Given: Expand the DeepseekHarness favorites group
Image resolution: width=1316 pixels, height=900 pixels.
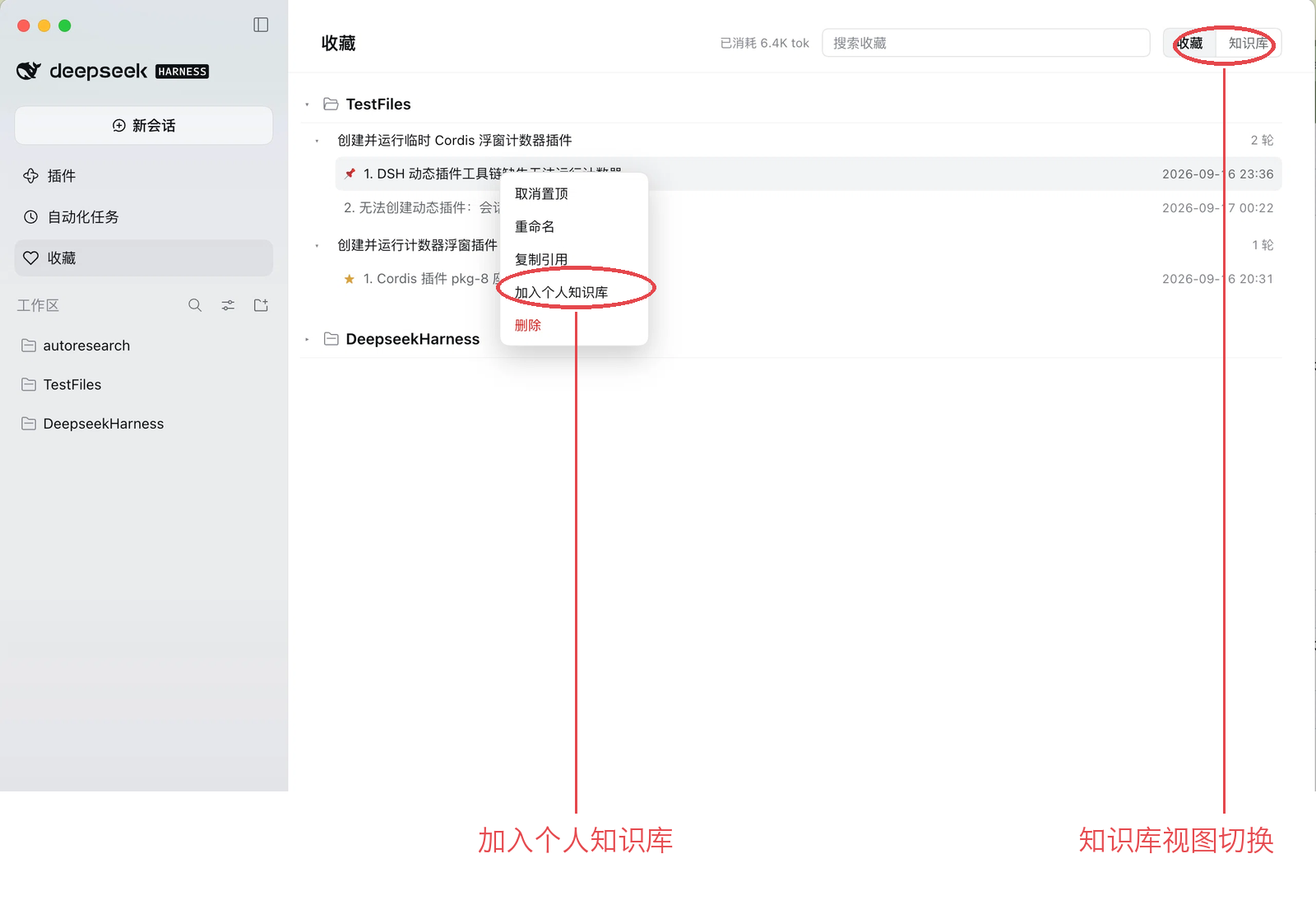Looking at the screenshot, I should (307, 339).
